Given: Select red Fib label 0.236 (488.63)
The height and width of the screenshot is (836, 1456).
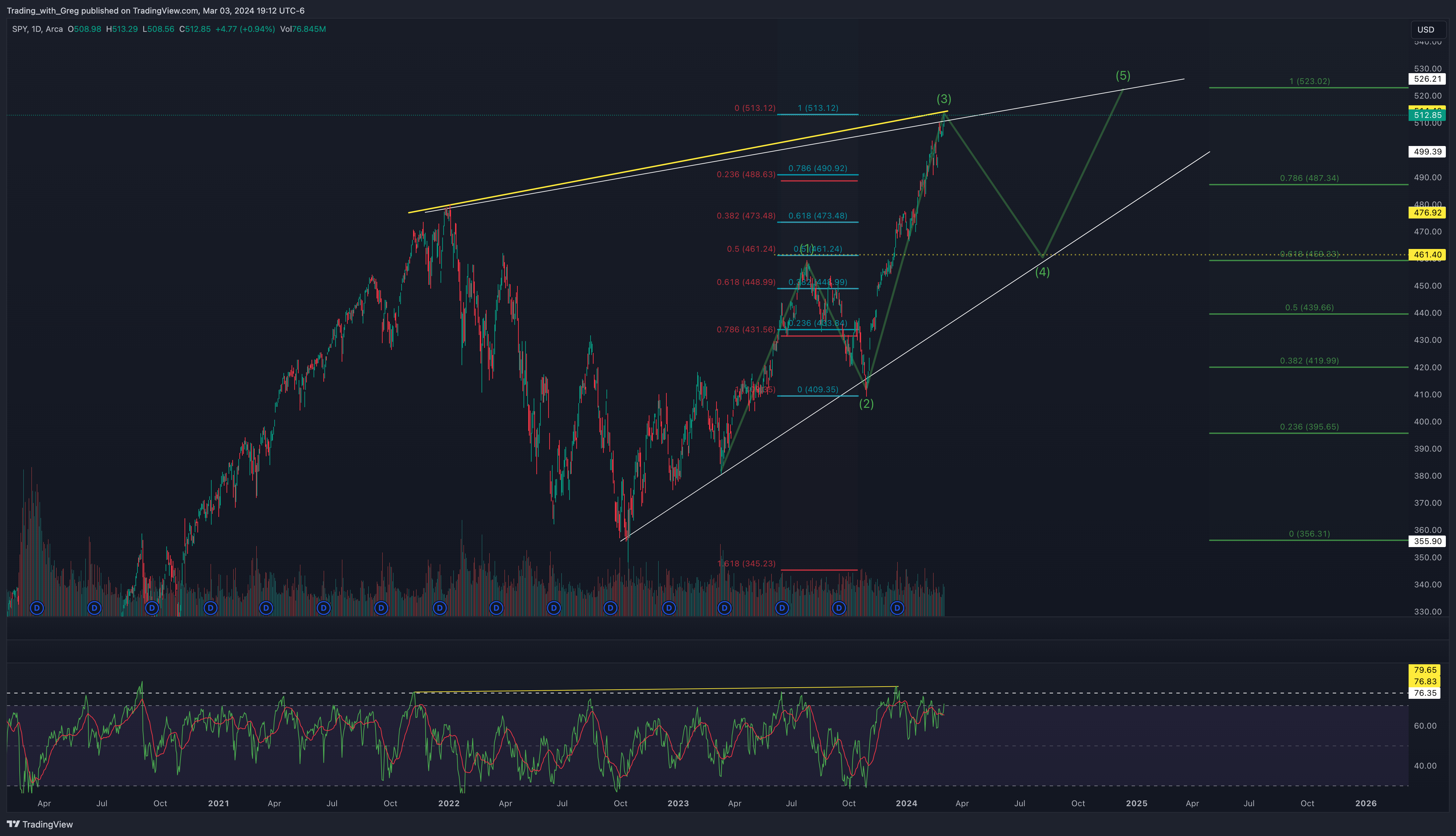Looking at the screenshot, I should click(746, 174).
